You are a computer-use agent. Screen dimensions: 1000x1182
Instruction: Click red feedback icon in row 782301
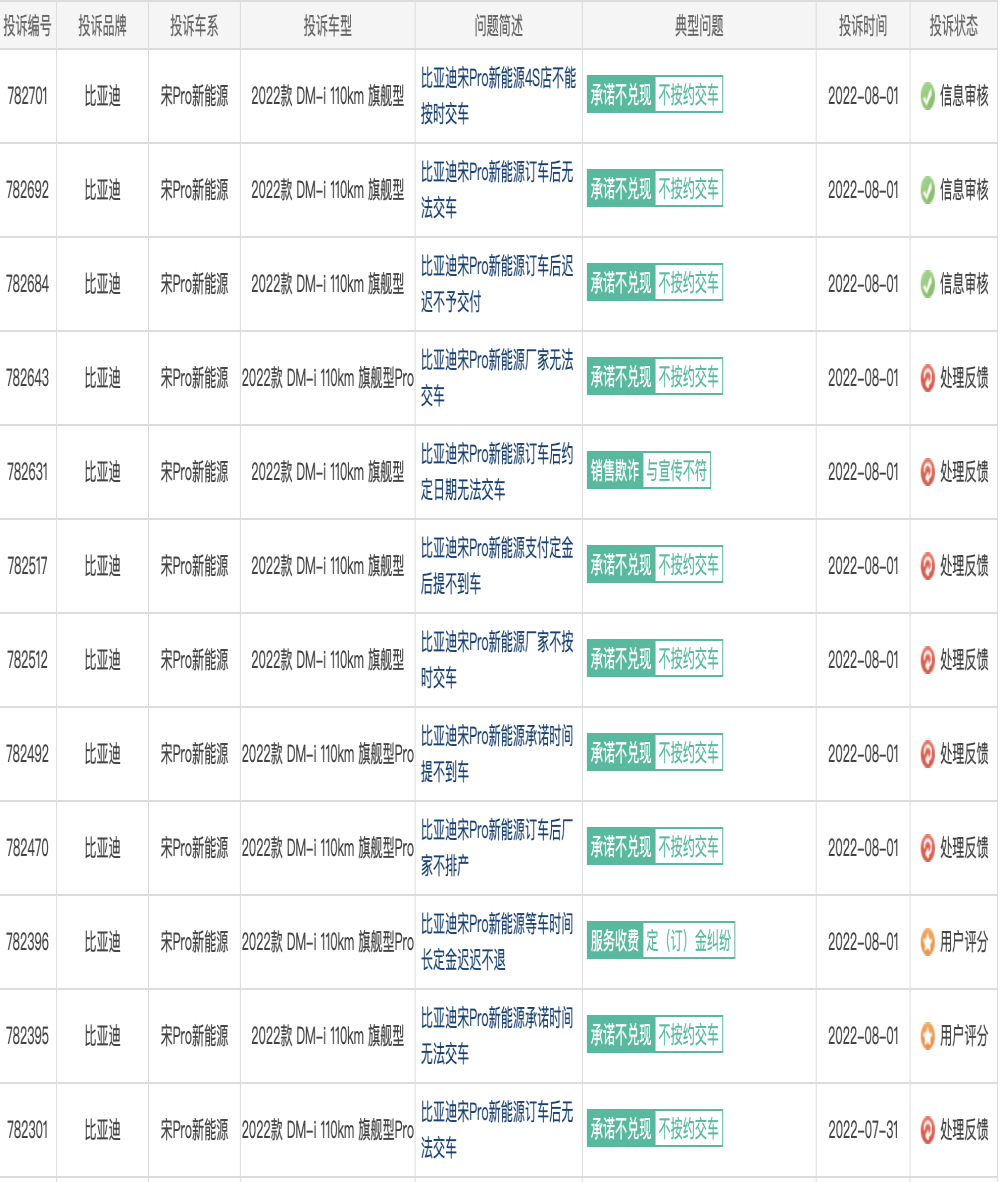point(928,1130)
